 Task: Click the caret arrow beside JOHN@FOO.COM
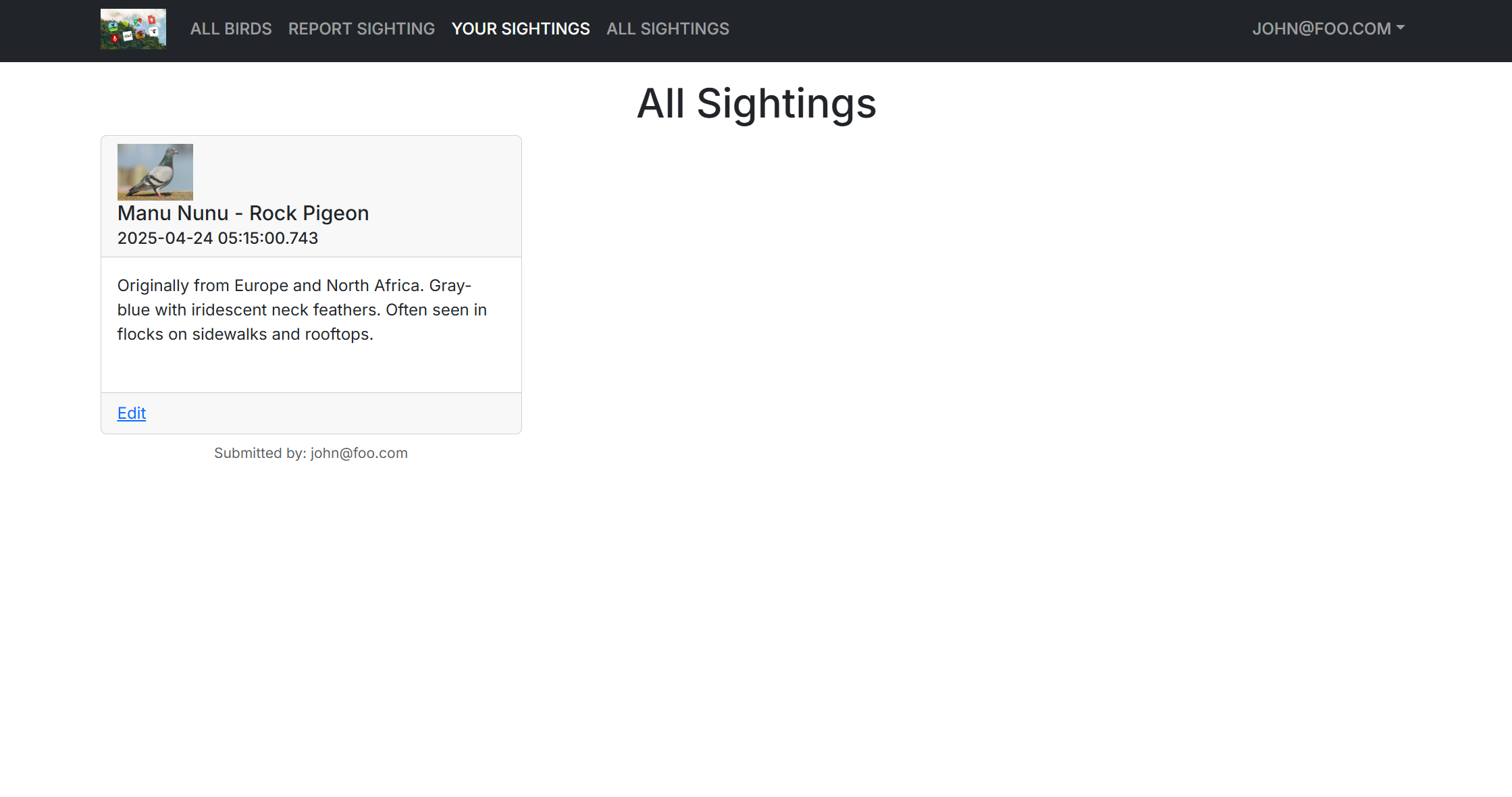(x=1401, y=28)
